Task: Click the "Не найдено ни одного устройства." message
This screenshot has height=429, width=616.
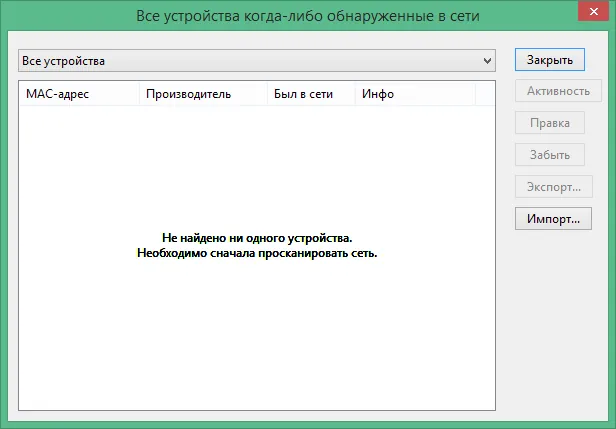Action: (257, 238)
